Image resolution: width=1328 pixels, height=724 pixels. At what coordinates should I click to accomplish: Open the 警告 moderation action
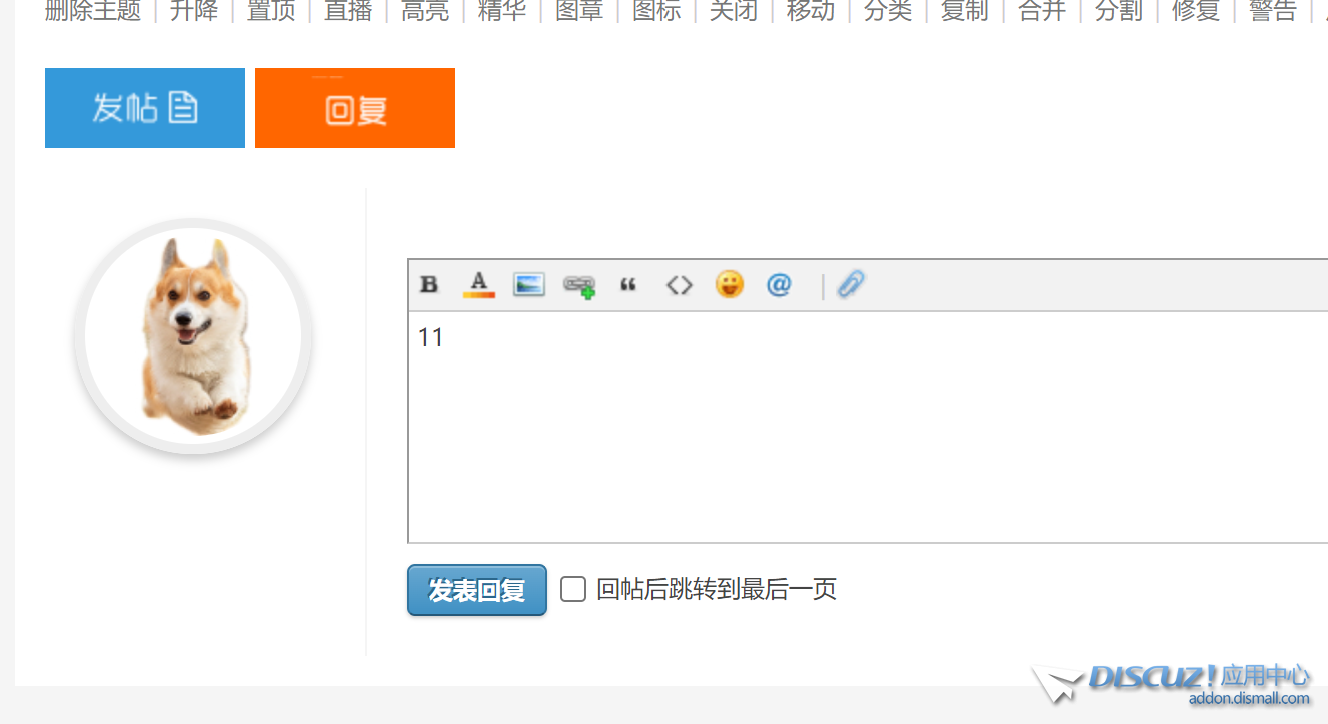tap(1272, 13)
